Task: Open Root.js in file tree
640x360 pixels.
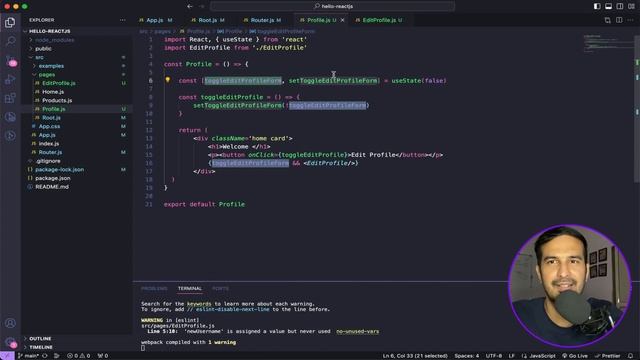Action: (76, 118)
